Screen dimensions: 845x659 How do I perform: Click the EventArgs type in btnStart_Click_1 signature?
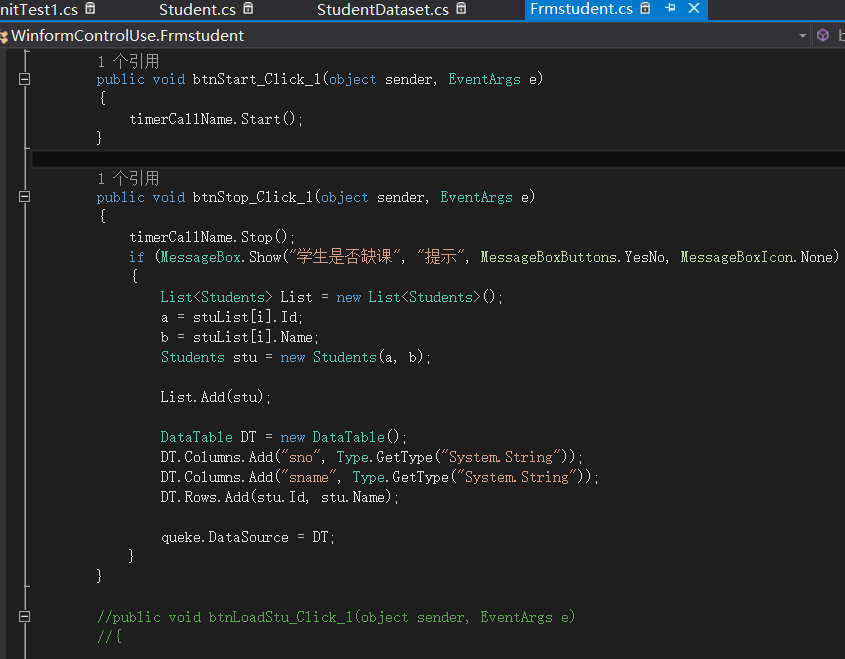pyautogui.click(x=484, y=79)
